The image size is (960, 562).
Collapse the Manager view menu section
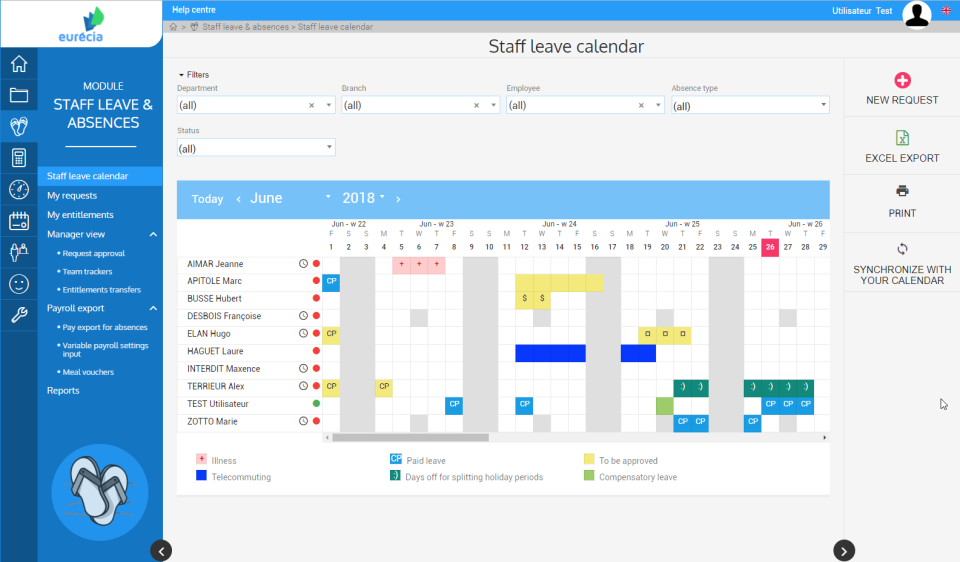pos(153,234)
